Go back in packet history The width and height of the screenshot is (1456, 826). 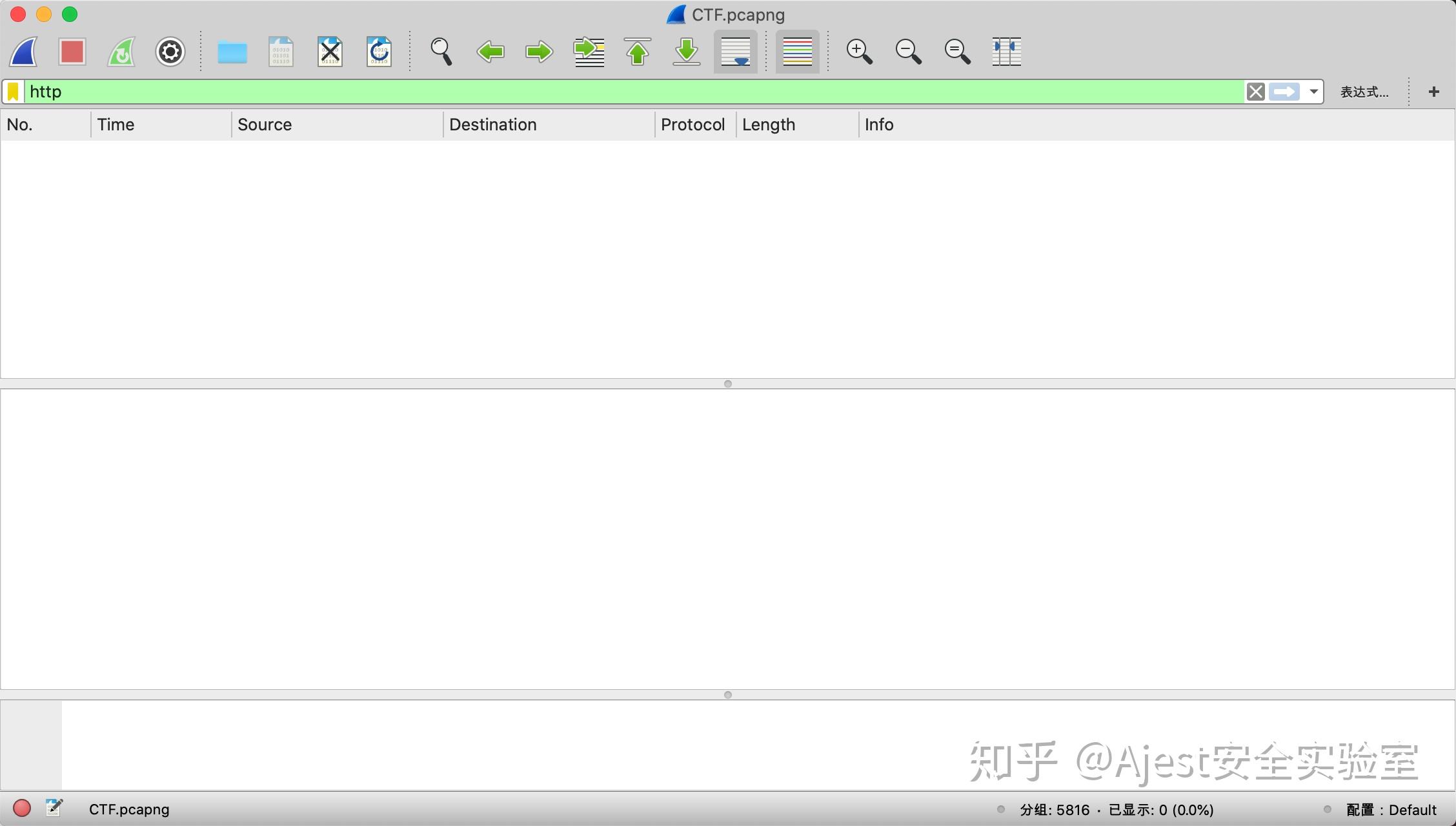click(490, 52)
